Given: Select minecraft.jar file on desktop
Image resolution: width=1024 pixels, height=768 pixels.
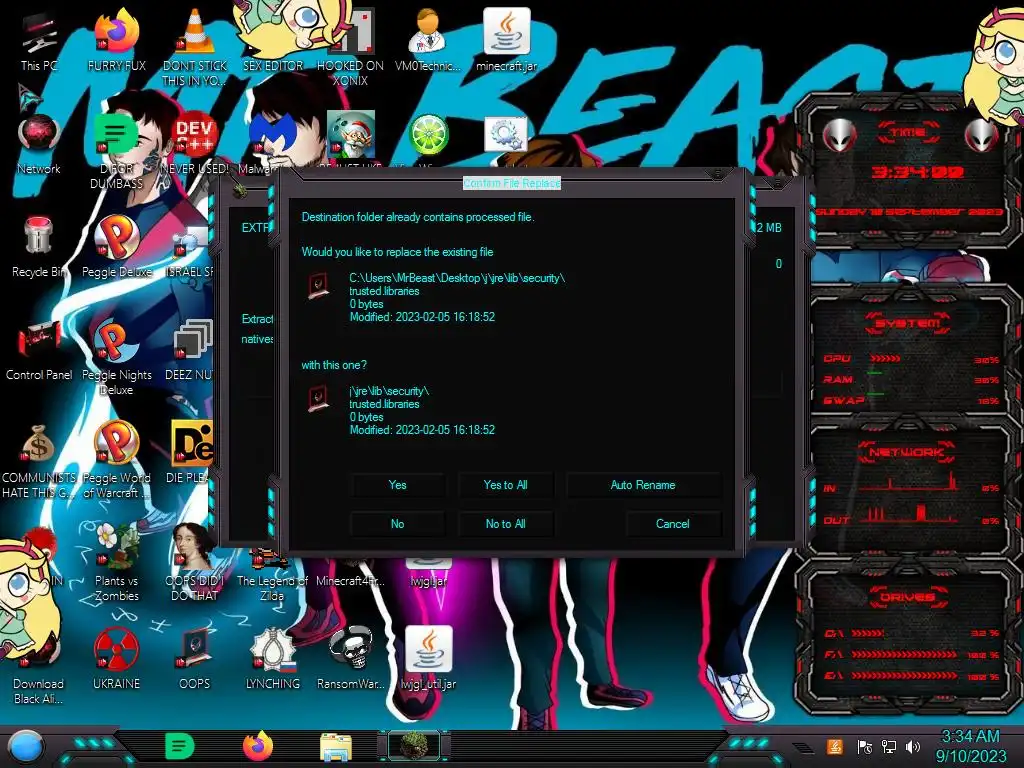Looking at the screenshot, I should tap(506, 40).
